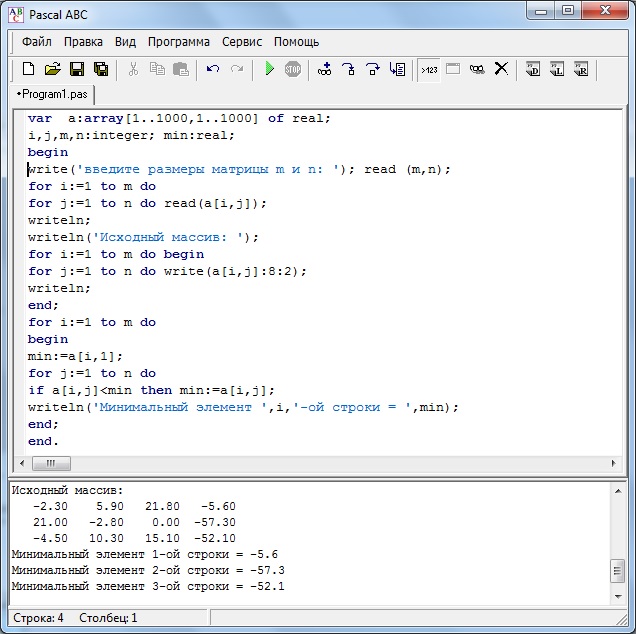Cut selection with the scissors icon
The height and width of the screenshot is (634, 636).
(x=133, y=69)
